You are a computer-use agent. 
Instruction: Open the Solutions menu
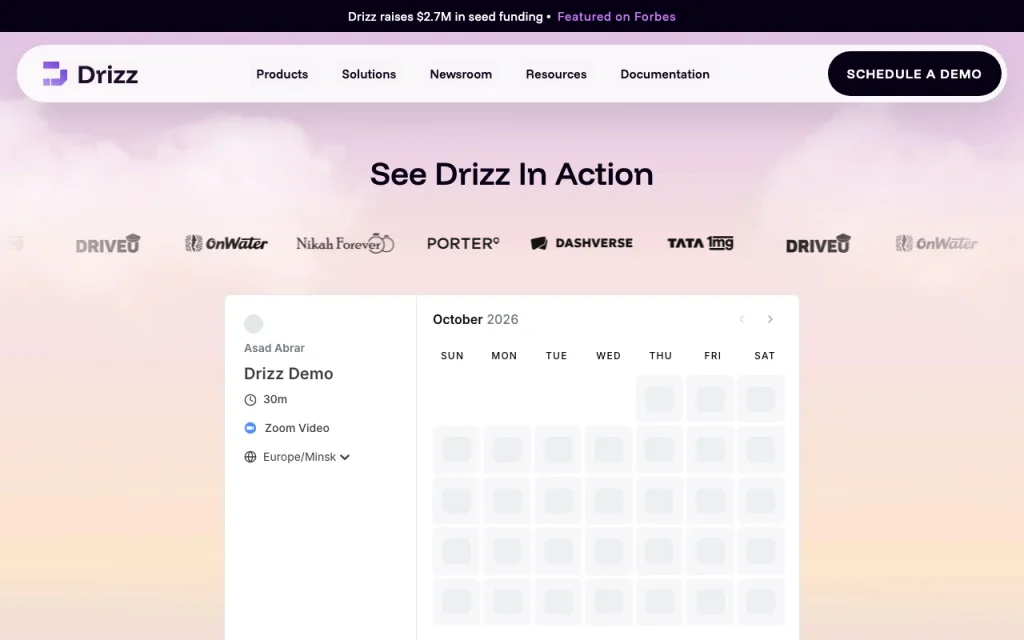[x=369, y=74]
